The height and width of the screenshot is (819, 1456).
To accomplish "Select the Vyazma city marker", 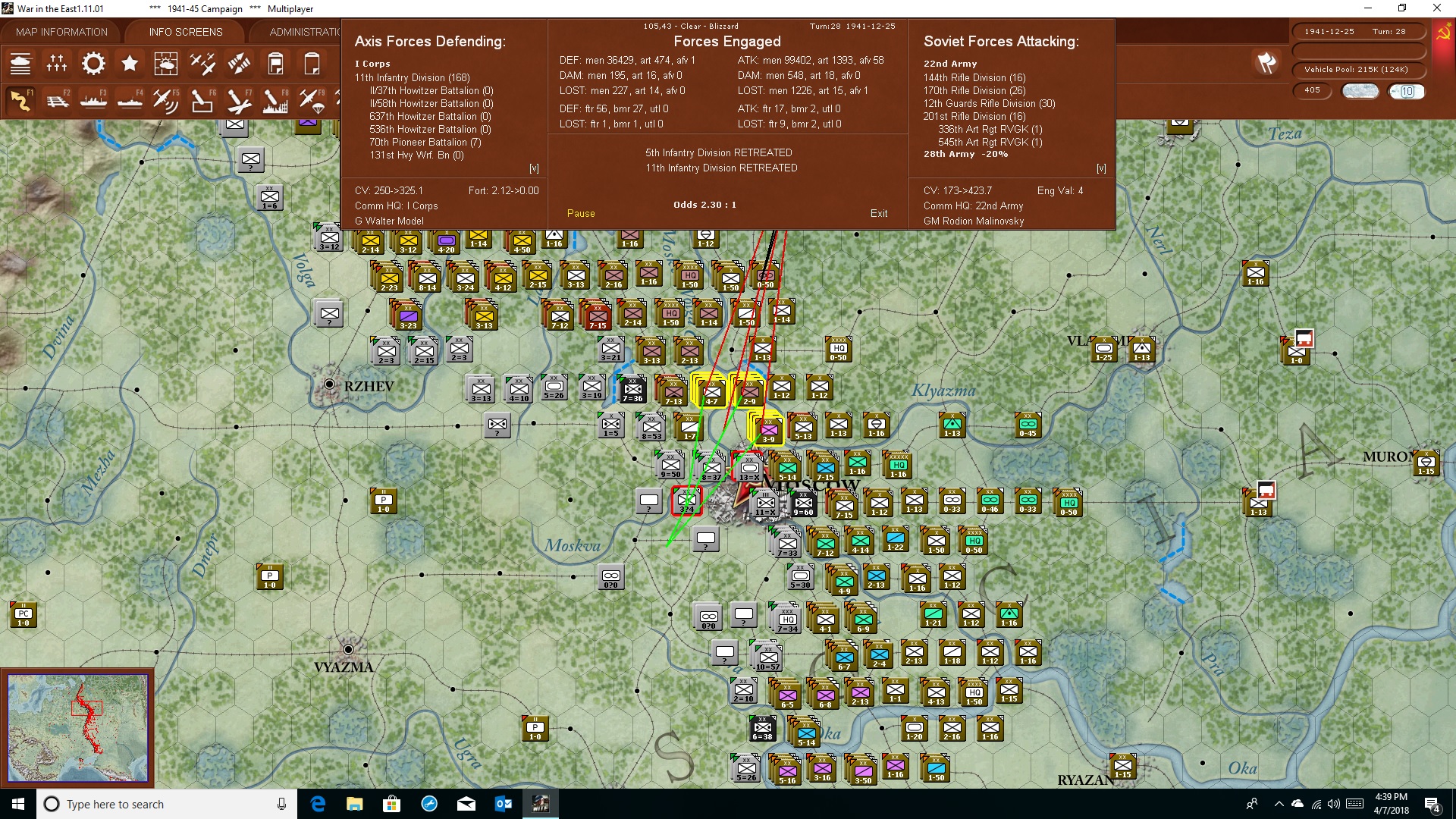I will (x=348, y=649).
